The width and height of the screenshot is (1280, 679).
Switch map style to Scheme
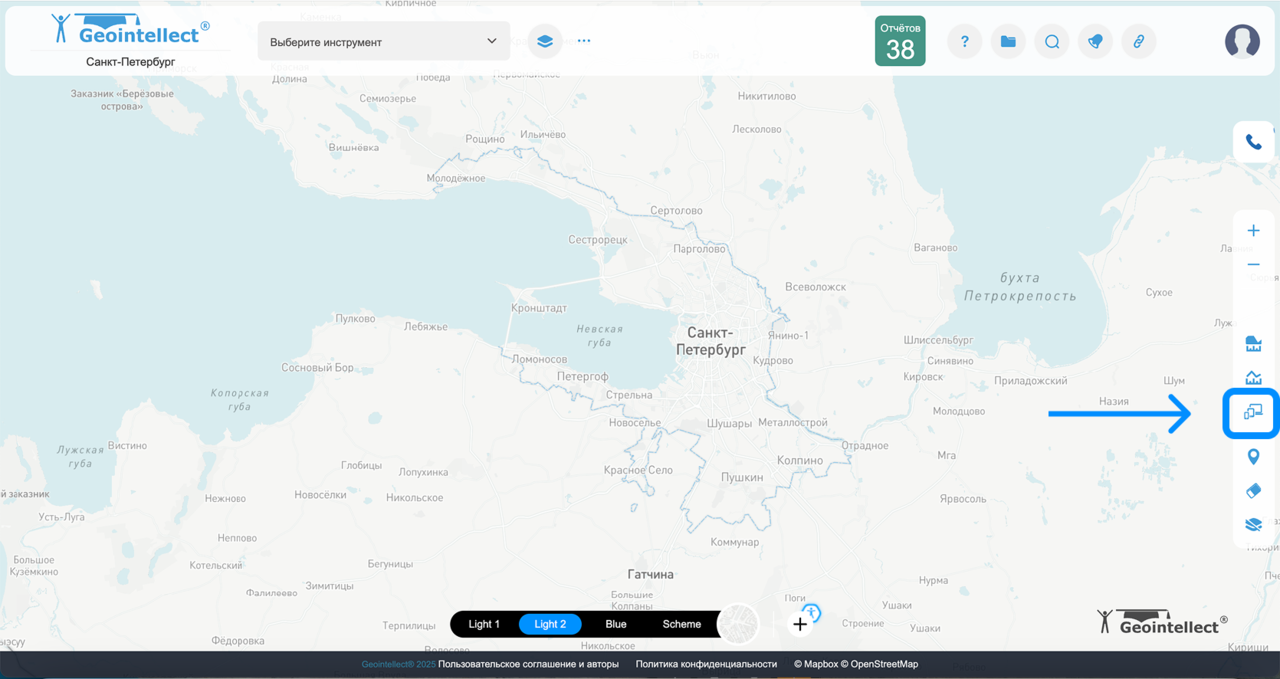pyautogui.click(x=682, y=624)
